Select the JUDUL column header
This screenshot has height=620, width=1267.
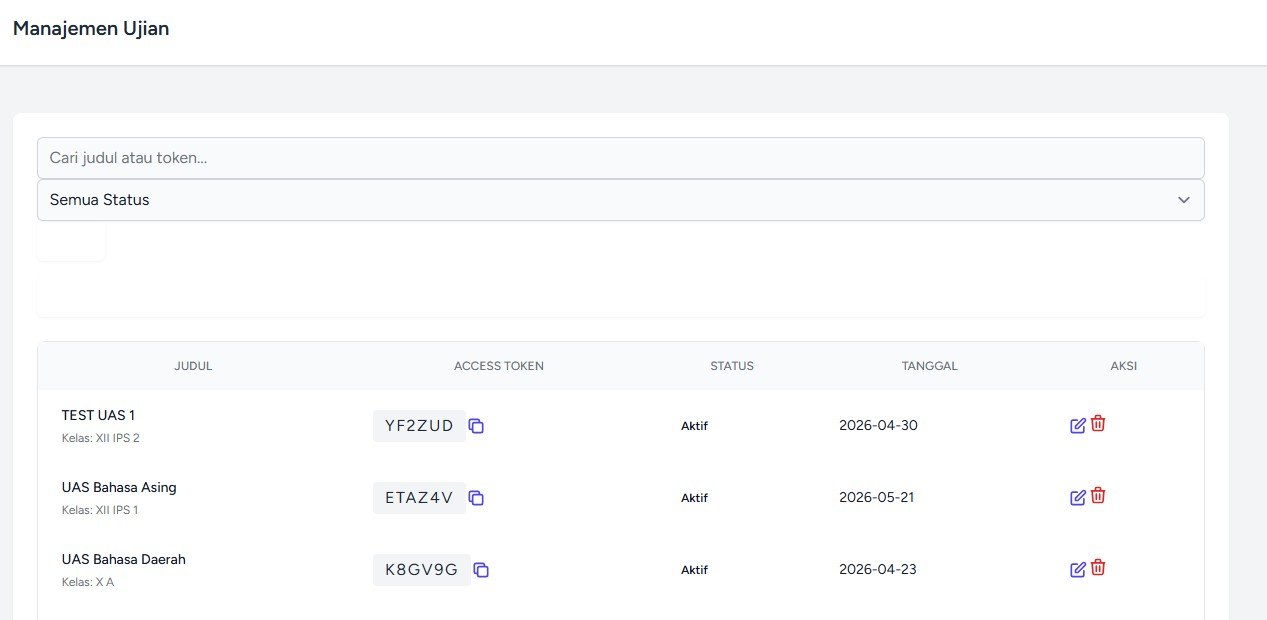193,366
